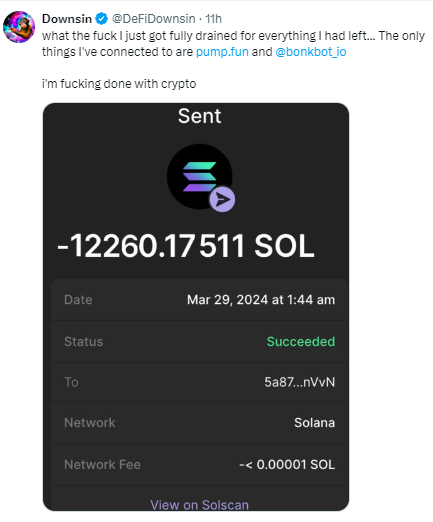Click the Solana logo icon

coord(199,177)
